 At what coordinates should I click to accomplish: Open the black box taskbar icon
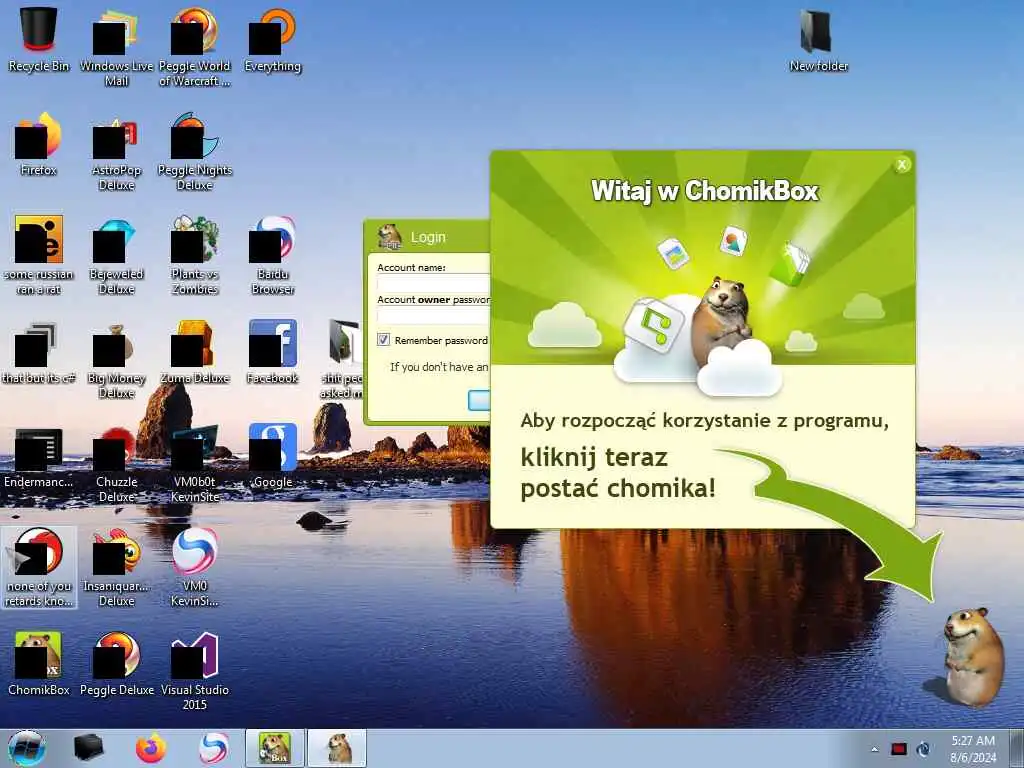click(x=89, y=748)
